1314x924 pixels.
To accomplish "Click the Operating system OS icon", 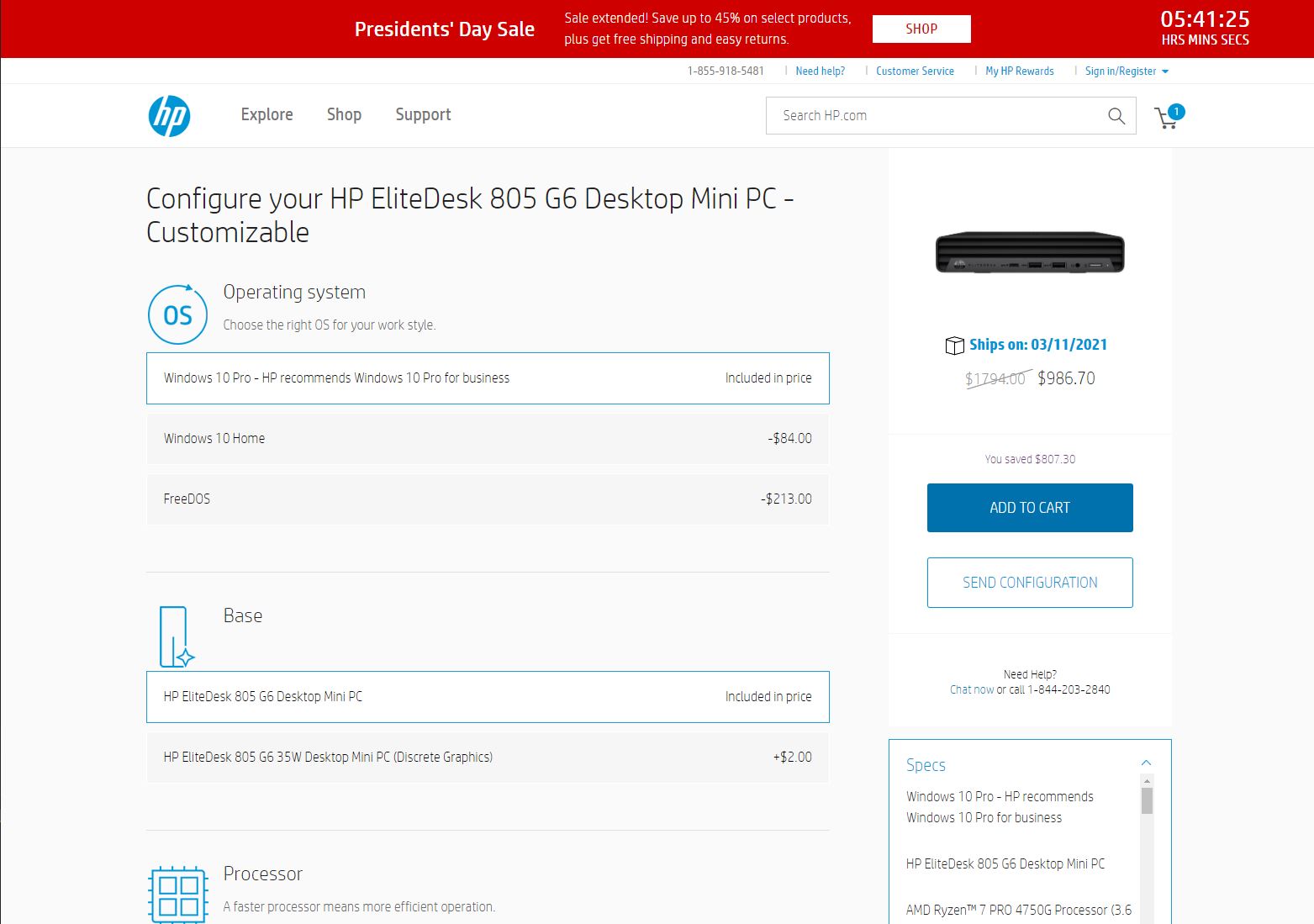I will click(x=177, y=315).
